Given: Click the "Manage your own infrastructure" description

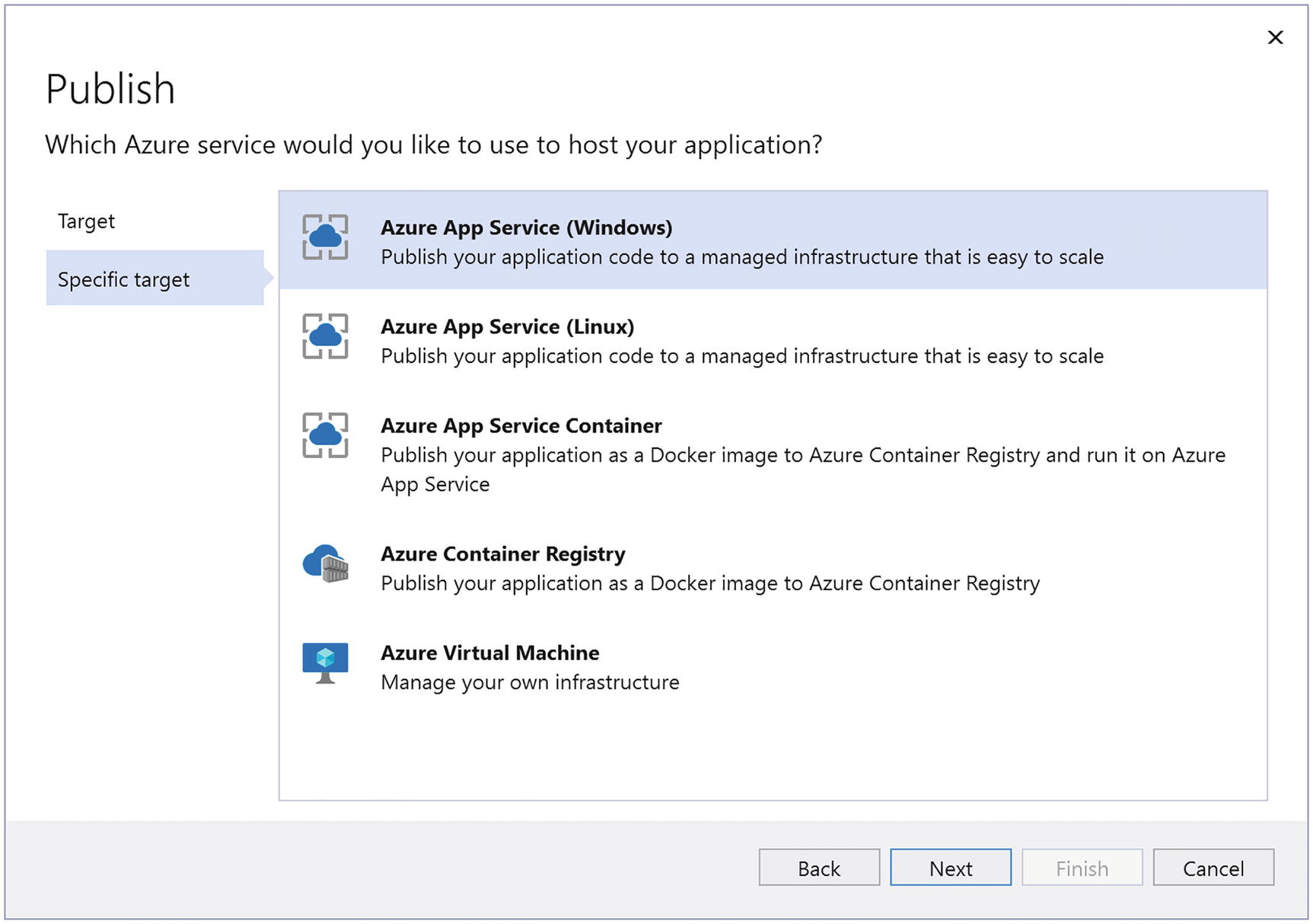Looking at the screenshot, I should pyautogui.click(x=530, y=682).
